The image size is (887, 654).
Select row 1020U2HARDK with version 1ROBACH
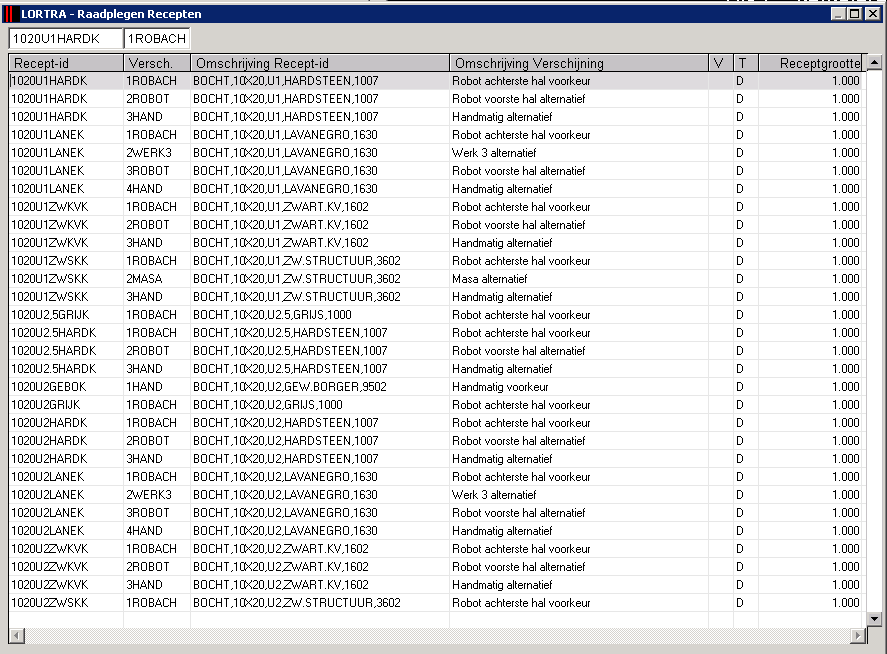click(x=438, y=423)
